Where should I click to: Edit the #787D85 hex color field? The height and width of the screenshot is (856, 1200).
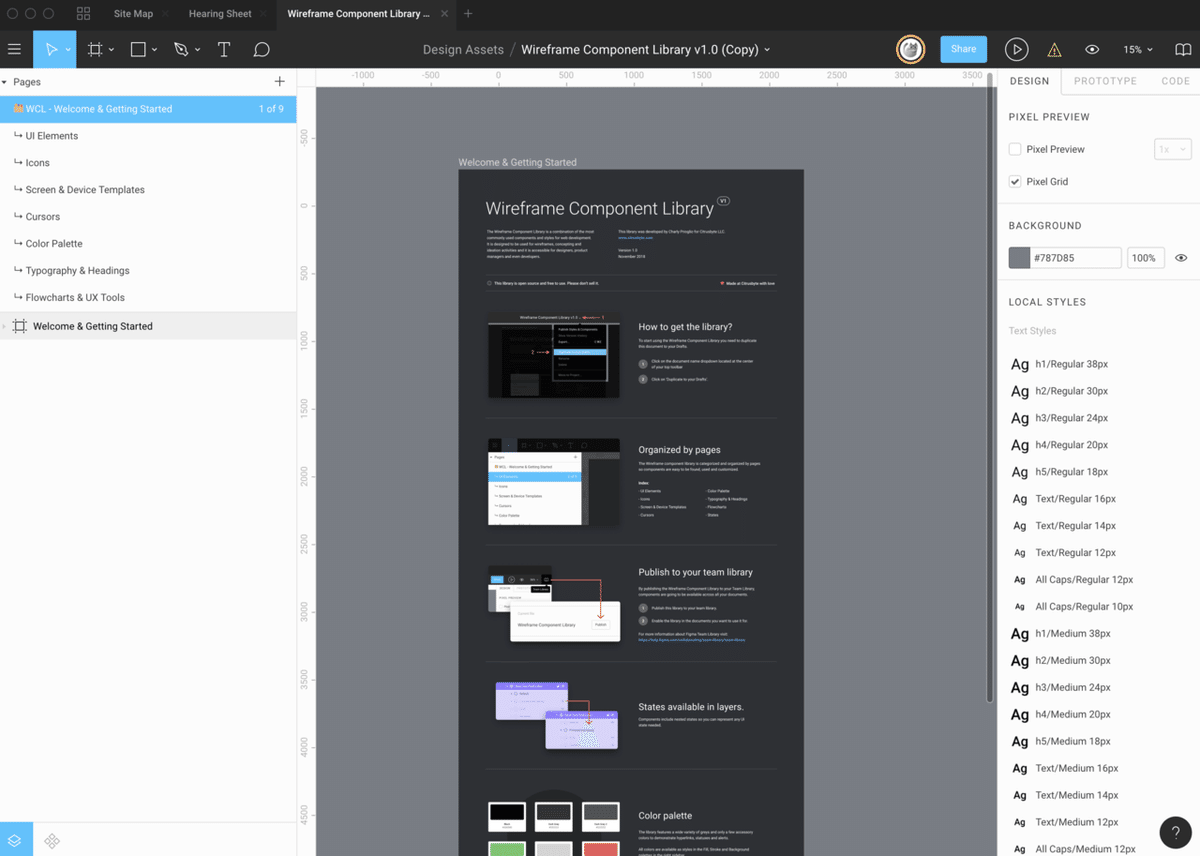(x=1076, y=258)
